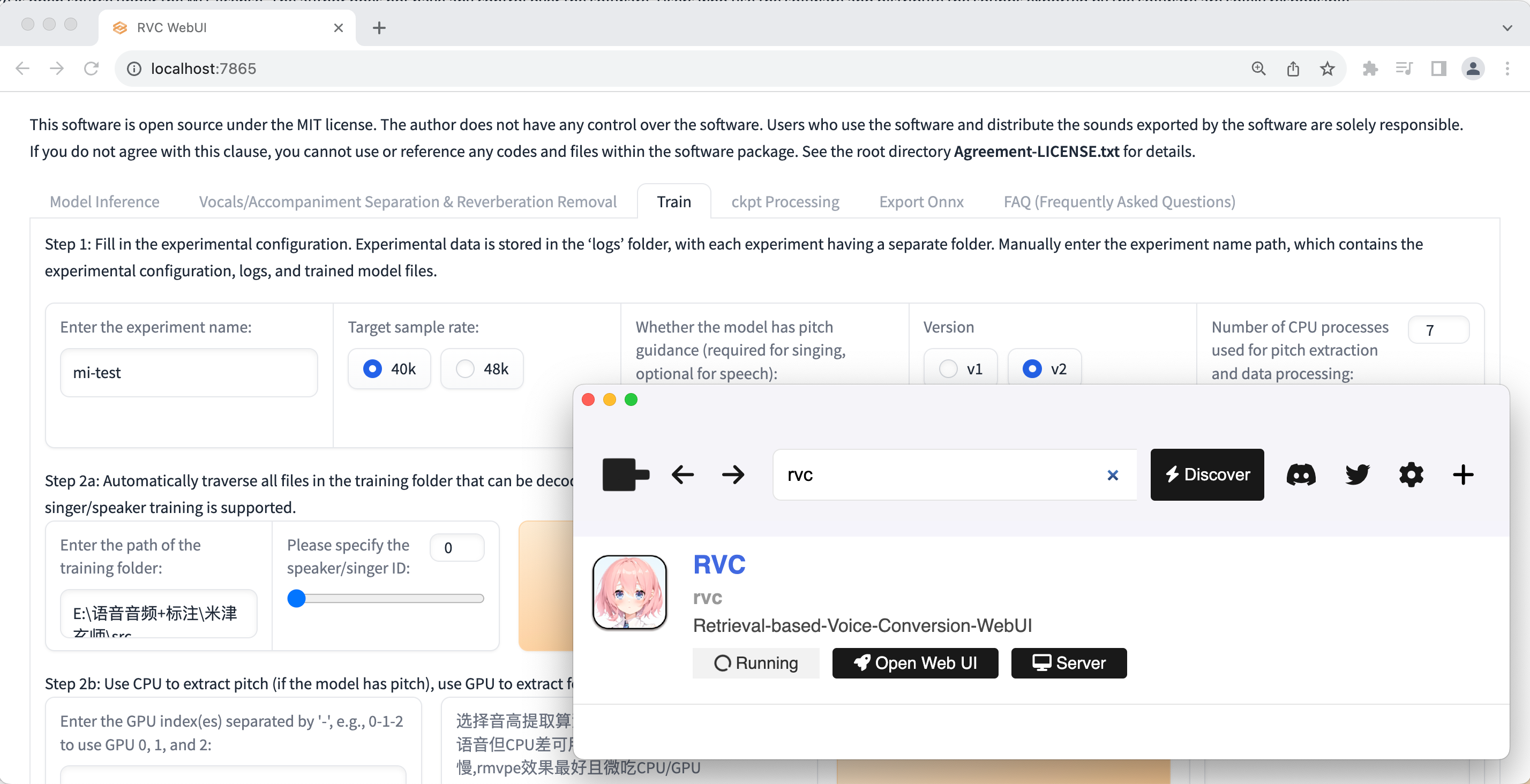Click the plus icon in Pinokio toolbar
Image resolution: width=1530 pixels, height=784 pixels.
[x=1463, y=474]
